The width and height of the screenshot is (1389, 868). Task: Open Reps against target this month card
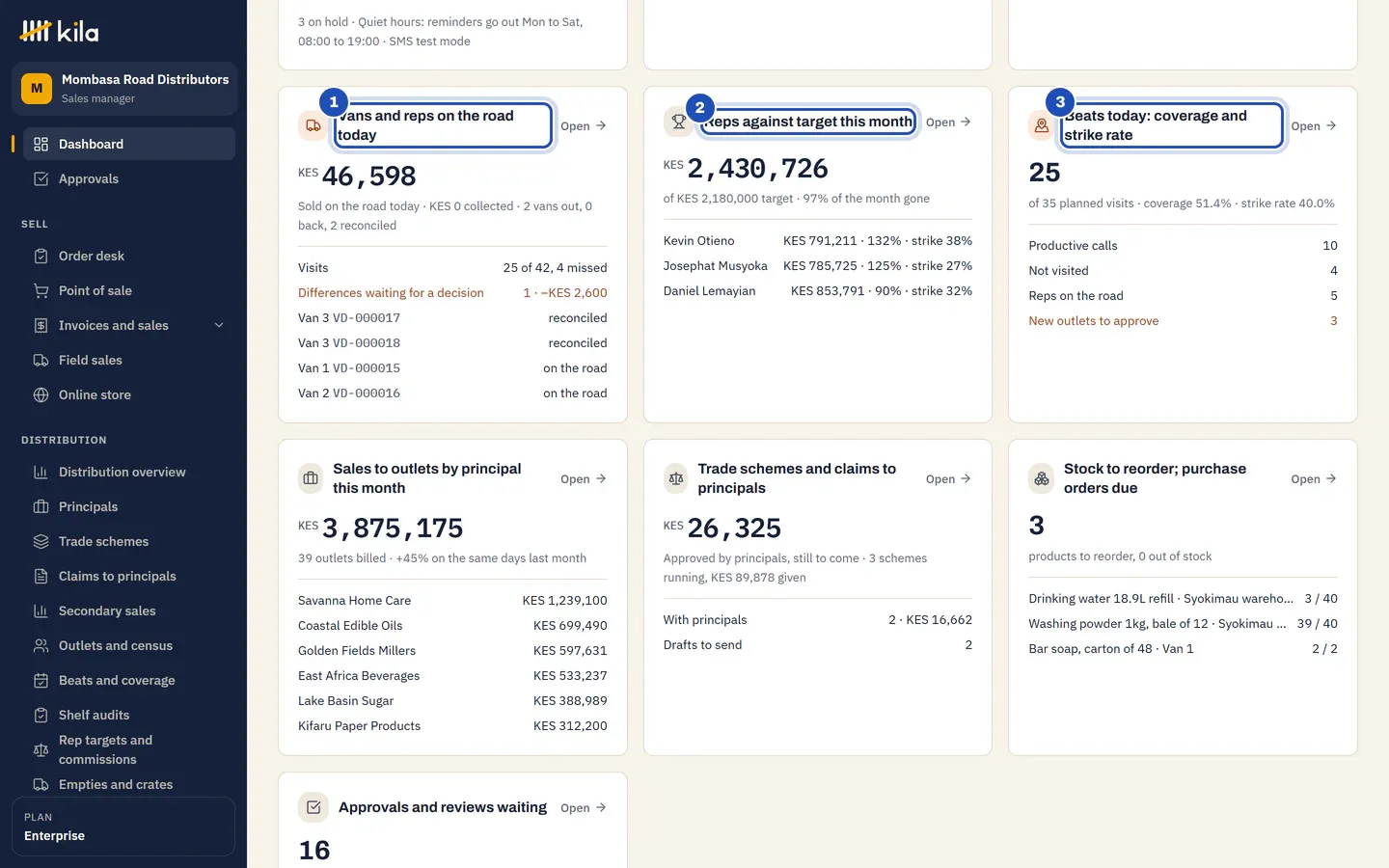[948, 122]
